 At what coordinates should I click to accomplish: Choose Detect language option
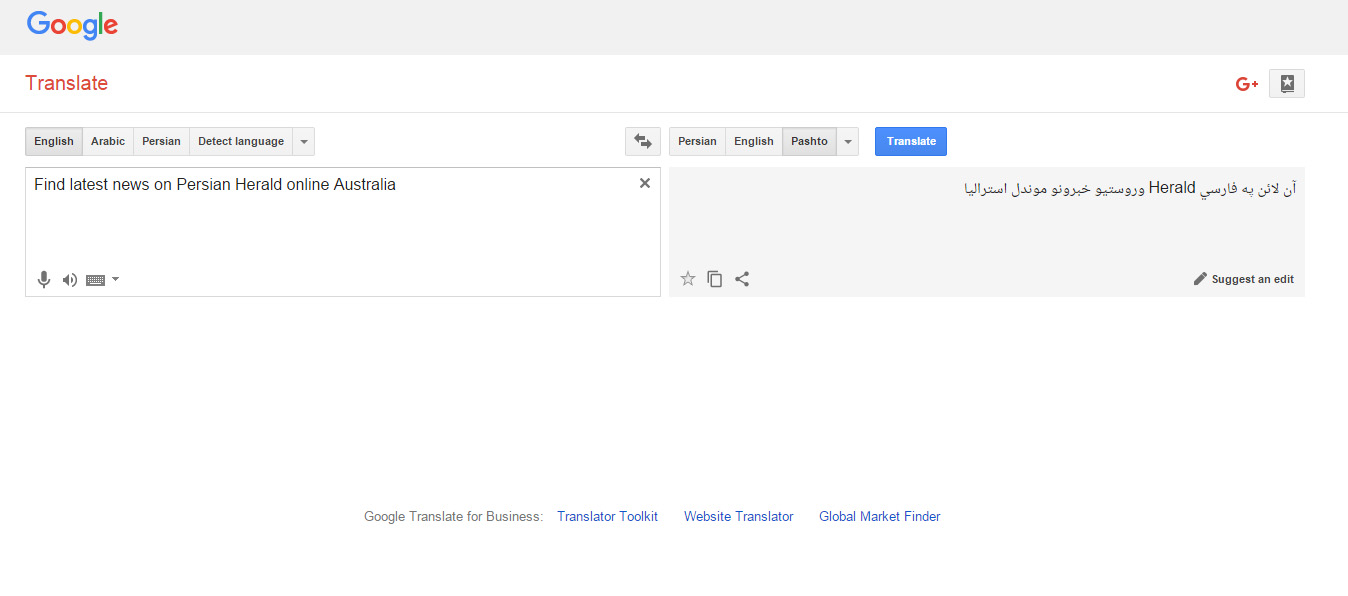(241, 141)
